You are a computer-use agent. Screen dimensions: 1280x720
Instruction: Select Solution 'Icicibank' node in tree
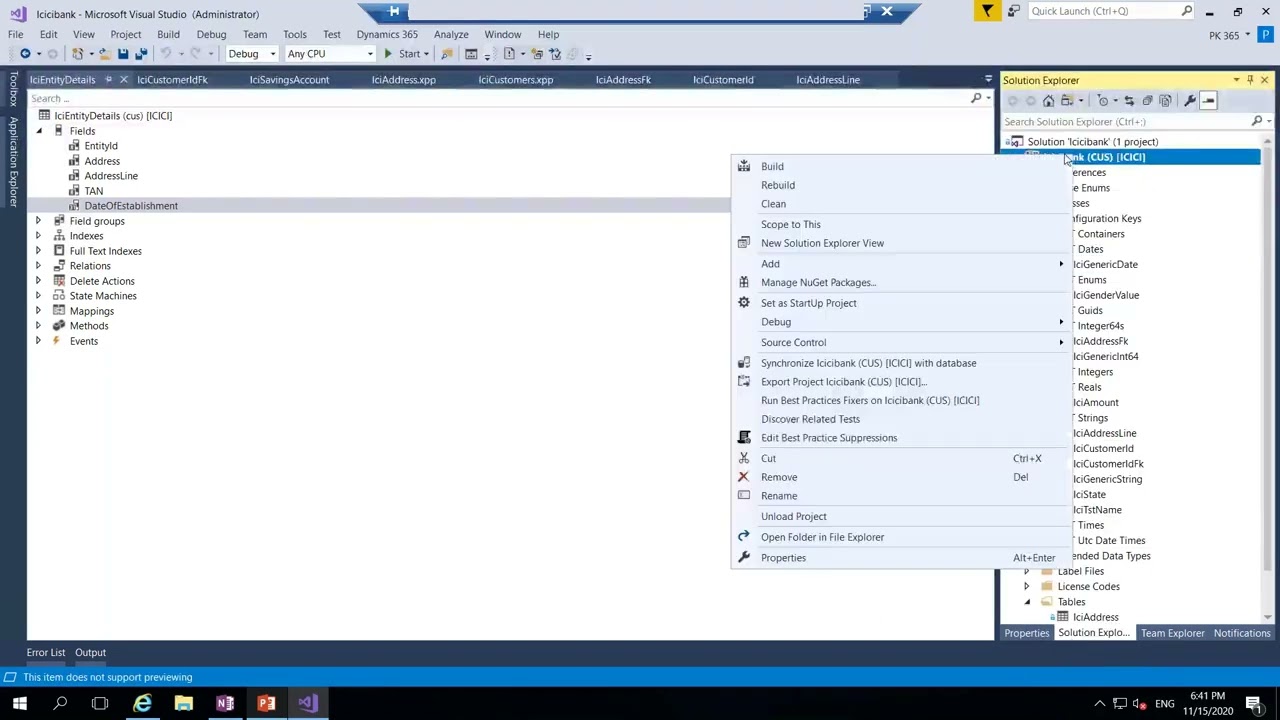coord(1092,142)
